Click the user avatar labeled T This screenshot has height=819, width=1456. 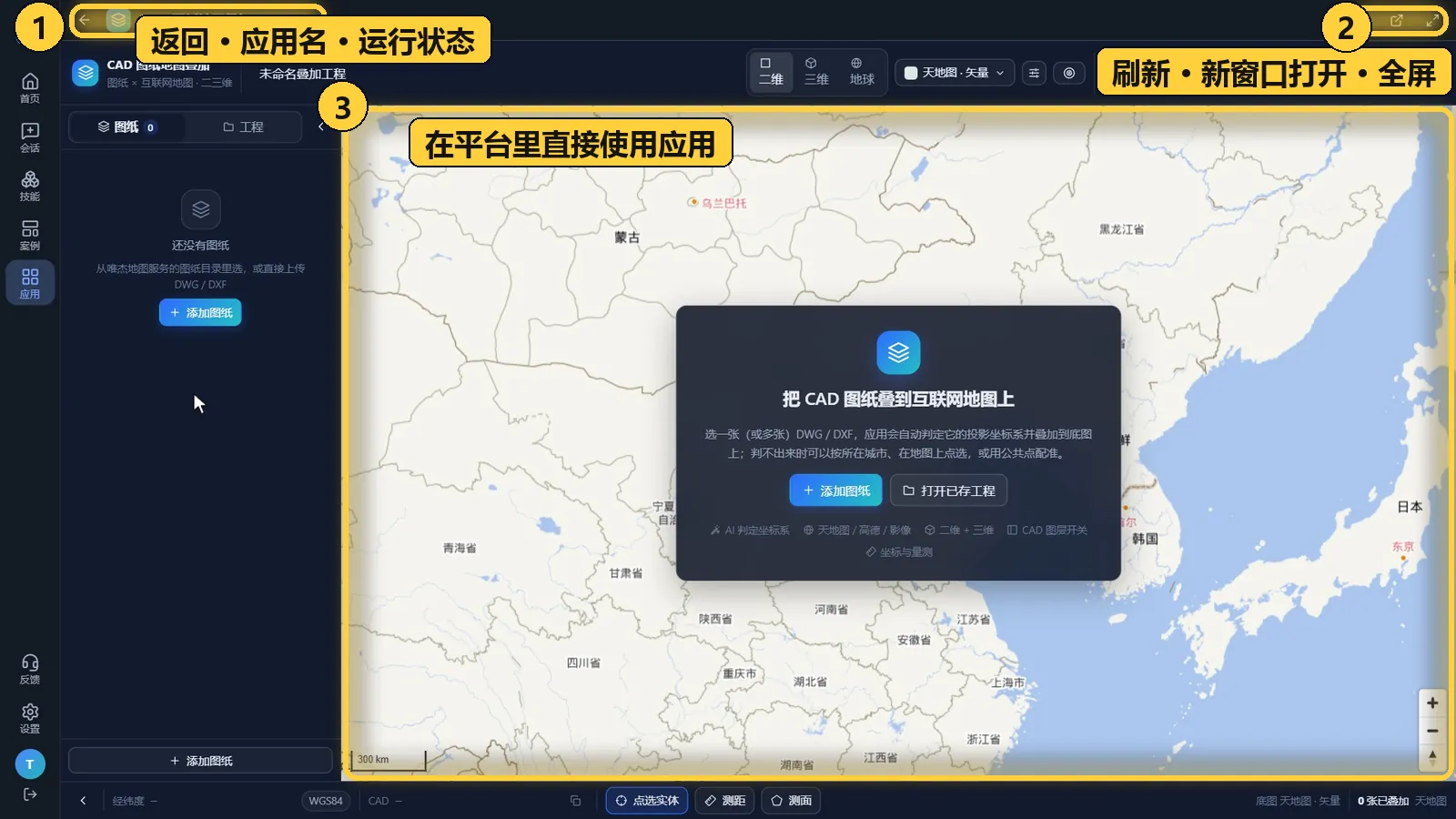(30, 764)
